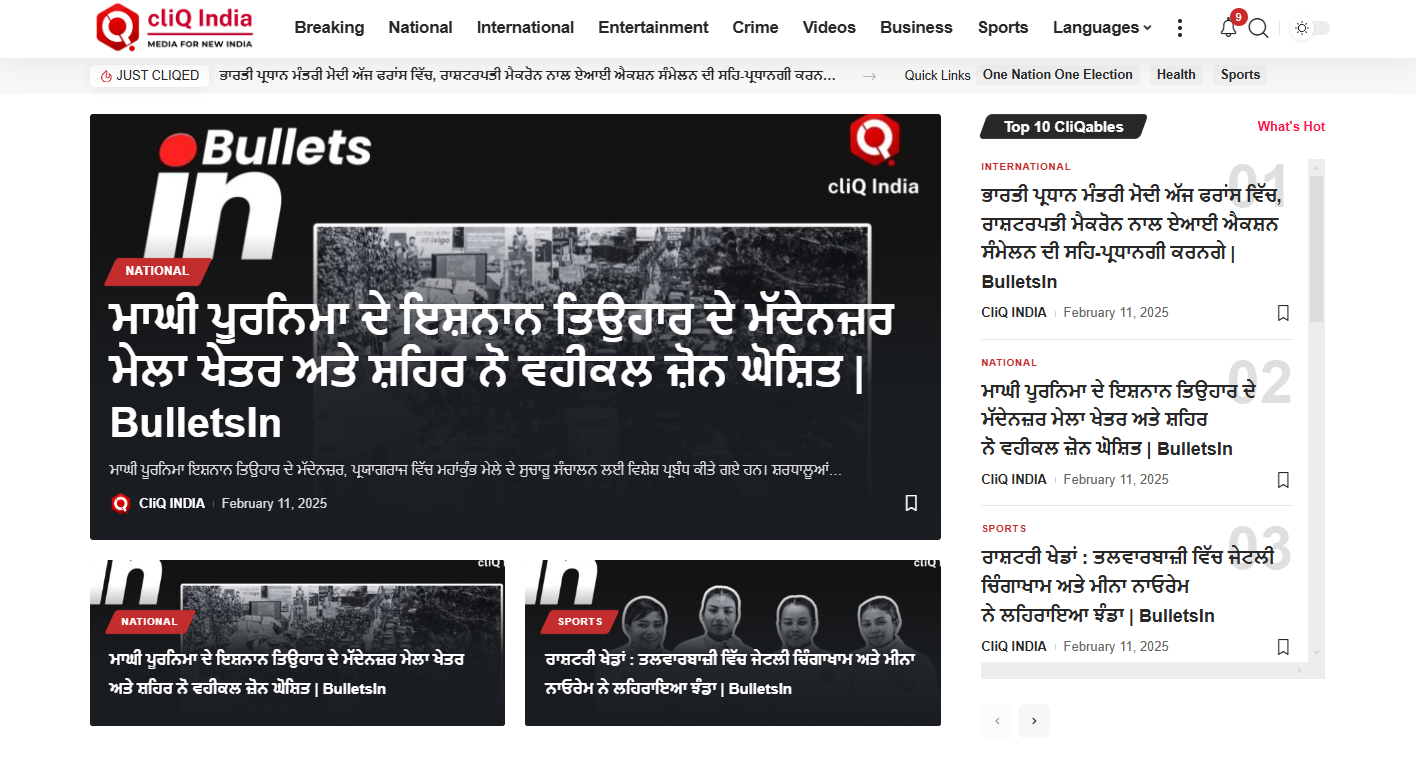Click the NATIONAL tag on lower-left card

(149, 621)
